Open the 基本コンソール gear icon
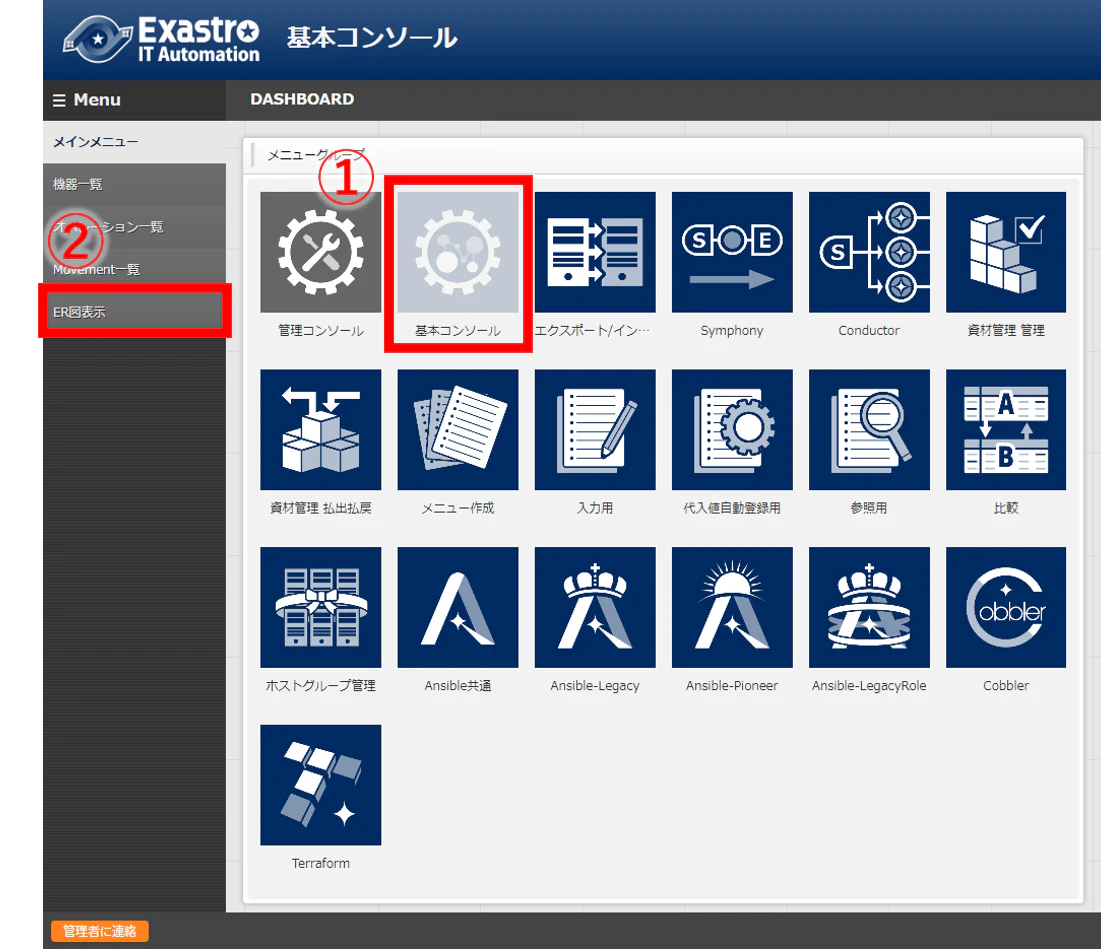This screenshot has height=949, width=1101. click(458, 252)
